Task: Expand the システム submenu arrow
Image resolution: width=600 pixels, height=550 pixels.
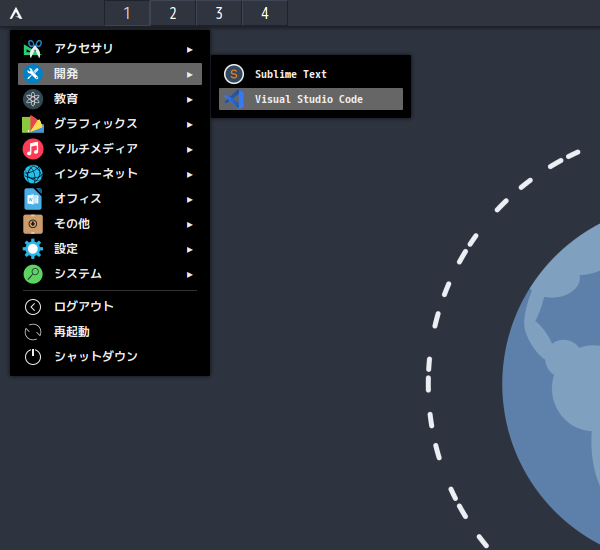Action: 189,275
